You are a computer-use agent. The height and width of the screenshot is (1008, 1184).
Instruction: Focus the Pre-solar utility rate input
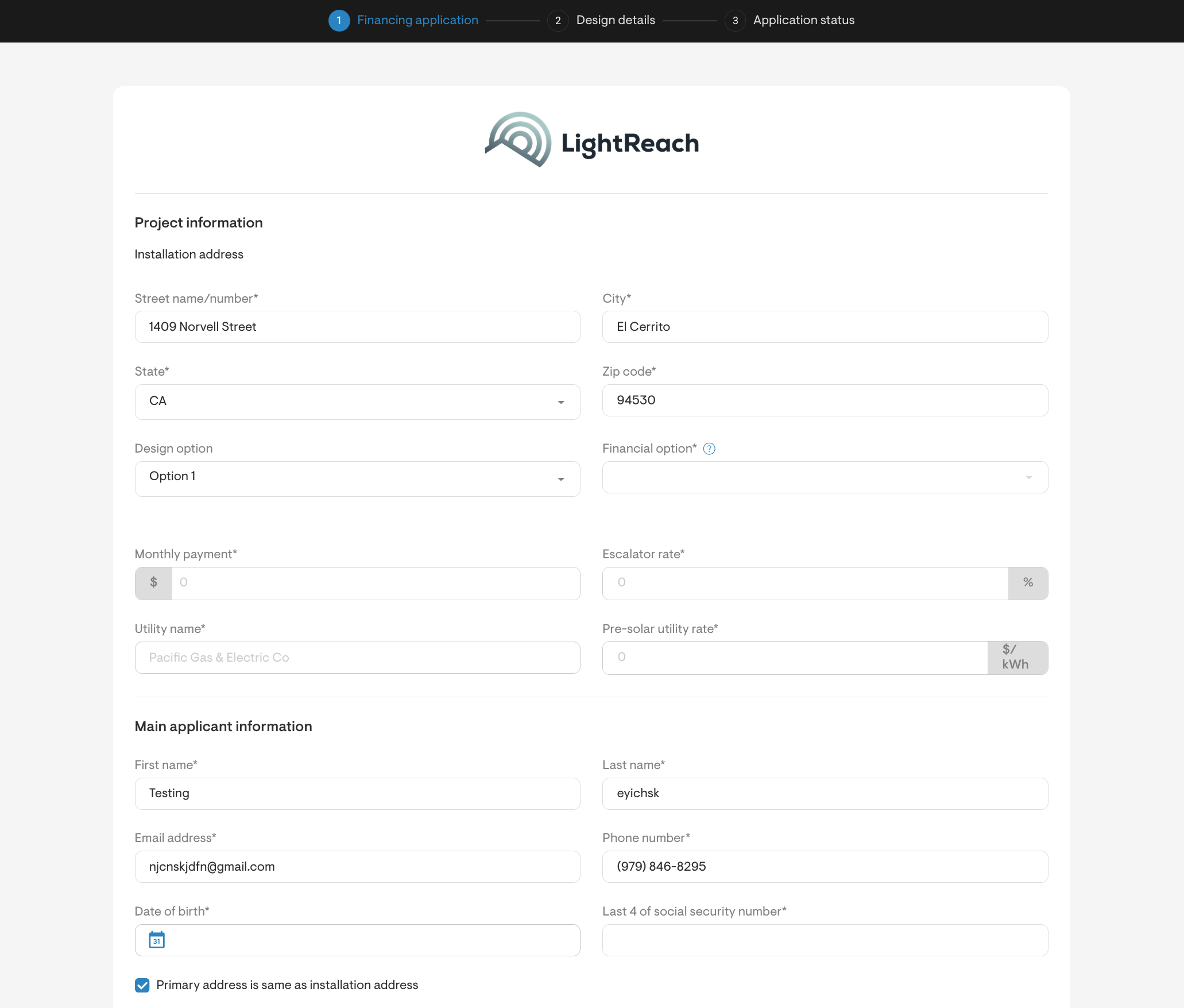(x=795, y=658)
